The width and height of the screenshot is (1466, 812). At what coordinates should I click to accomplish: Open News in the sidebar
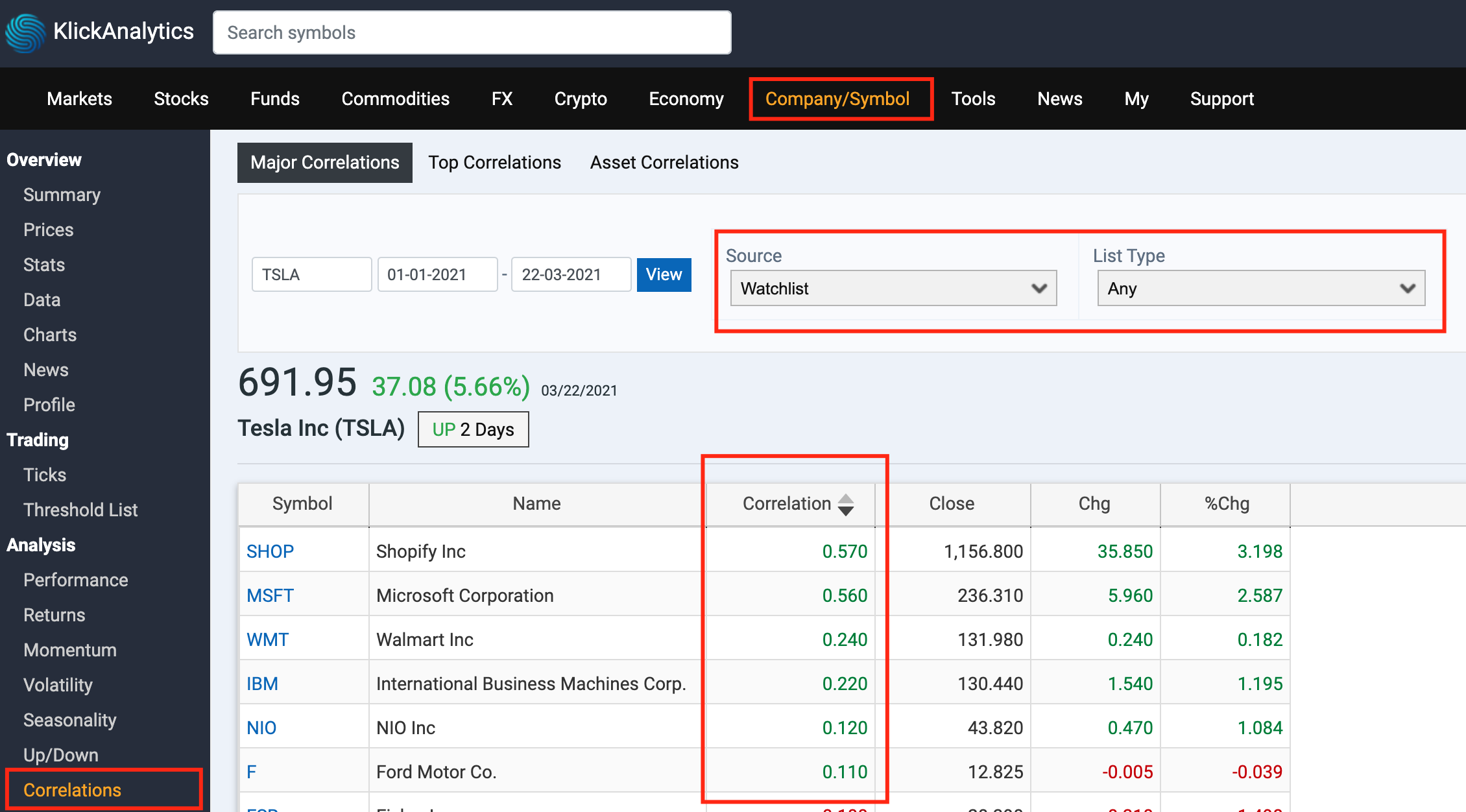coord(46,370)
